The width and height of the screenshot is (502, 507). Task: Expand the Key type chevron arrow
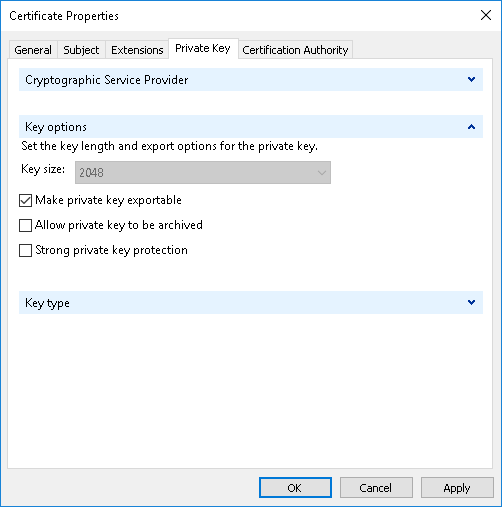471,303
